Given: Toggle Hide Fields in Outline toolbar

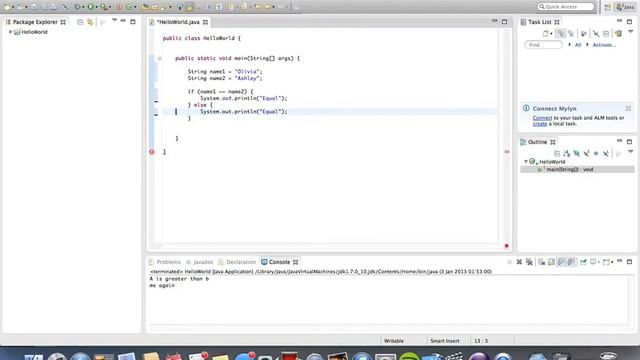Looking at the screenshot, I should [x=576, y=153].
